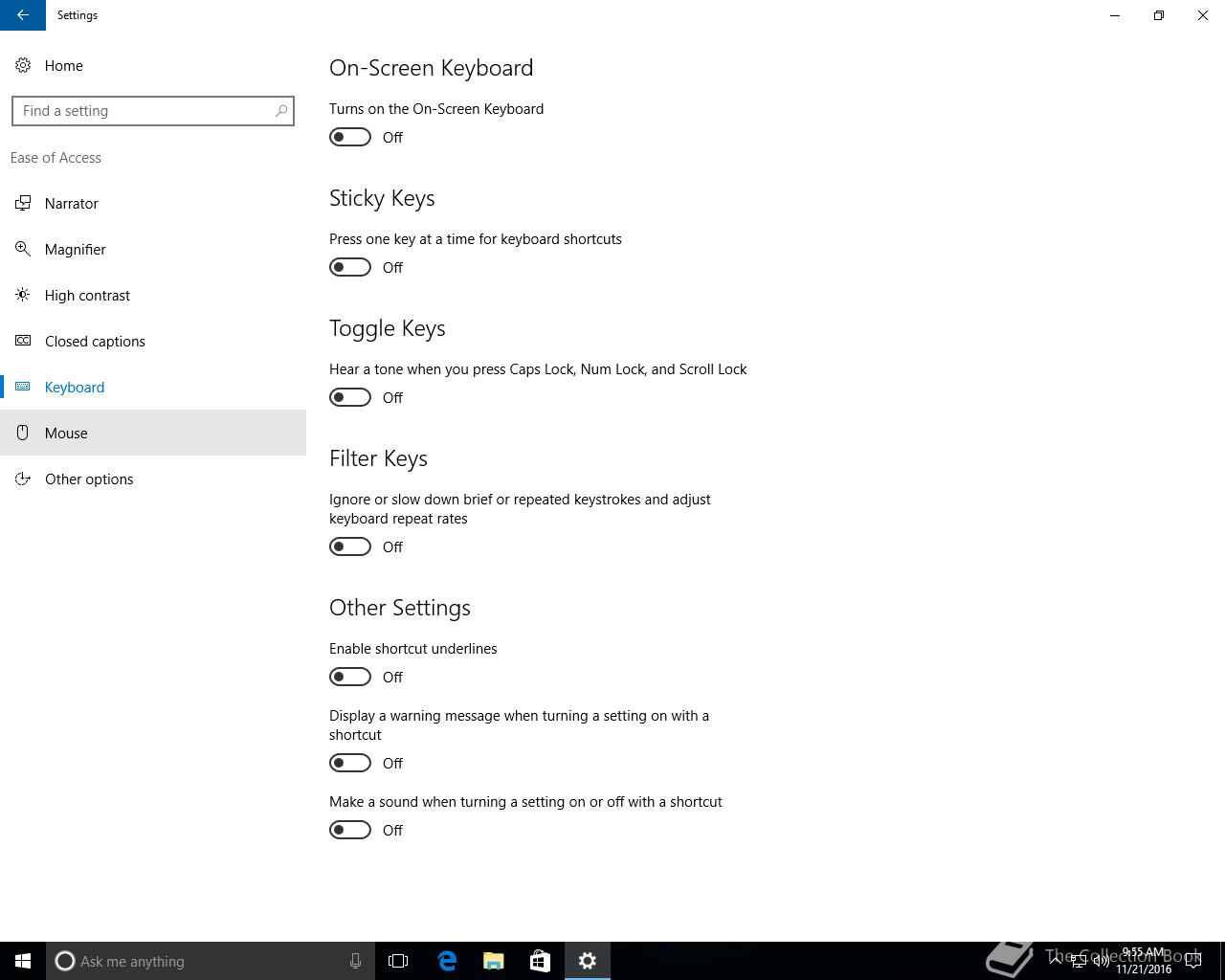This screenshot has height=980, width=1225.
Task: Open Home via gear icon
Action: [x=23, y=65]
